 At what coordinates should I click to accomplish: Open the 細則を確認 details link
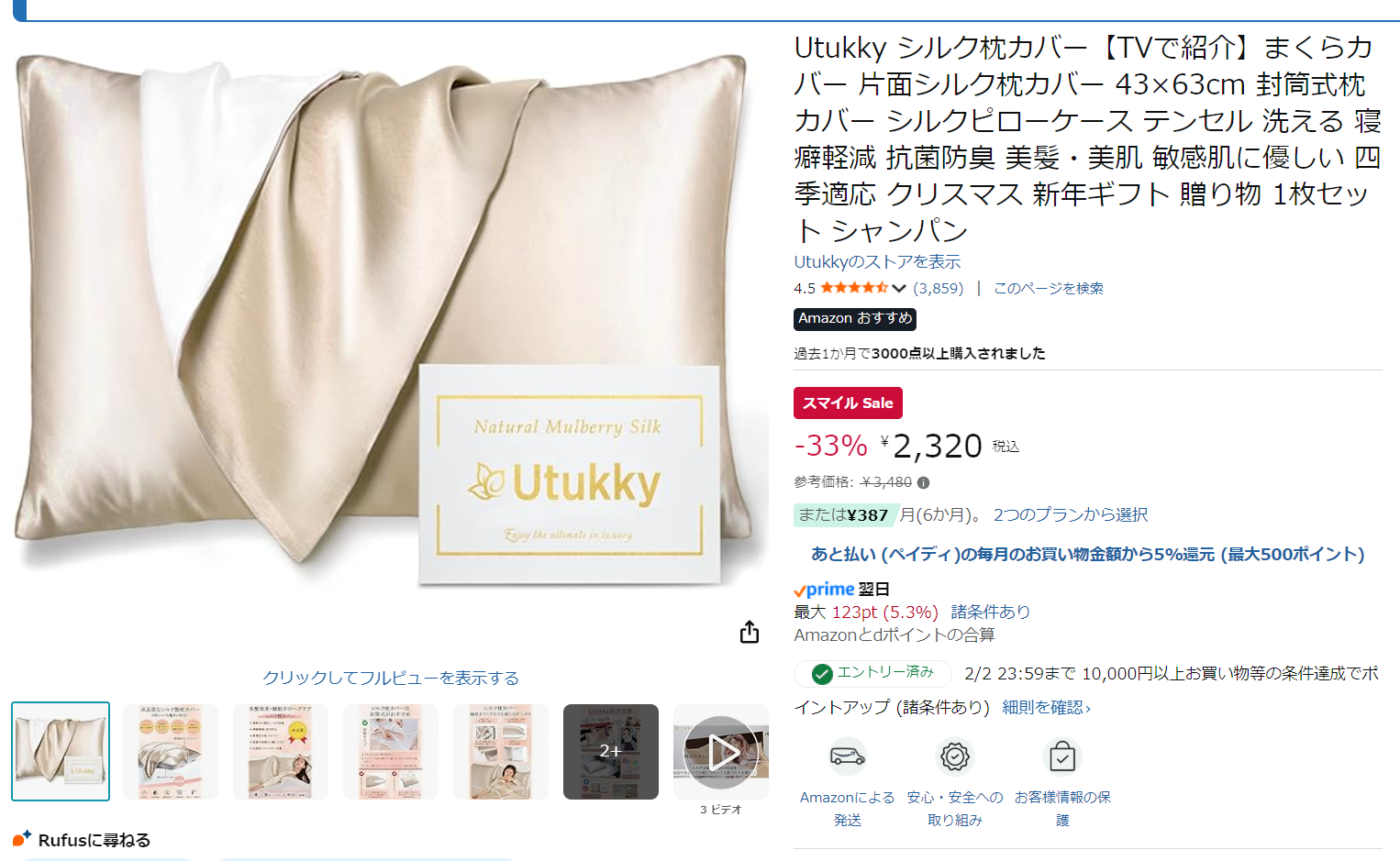point(1047,707)
